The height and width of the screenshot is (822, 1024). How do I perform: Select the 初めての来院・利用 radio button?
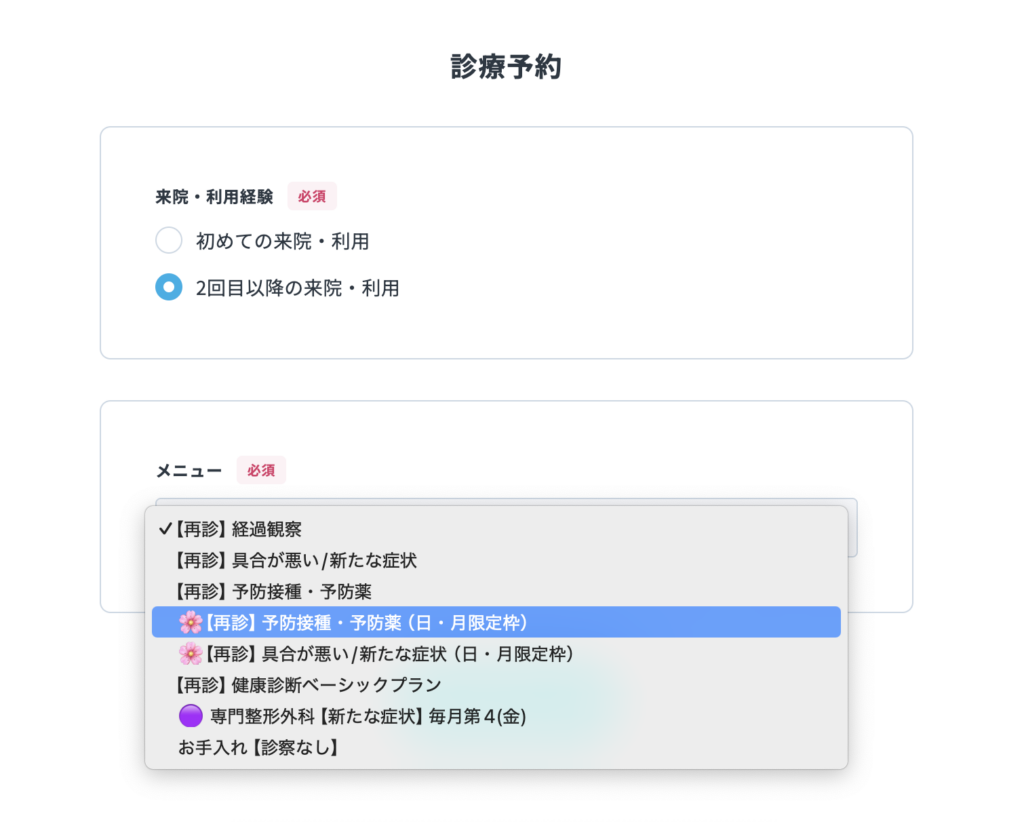click(x=169, y=241)
